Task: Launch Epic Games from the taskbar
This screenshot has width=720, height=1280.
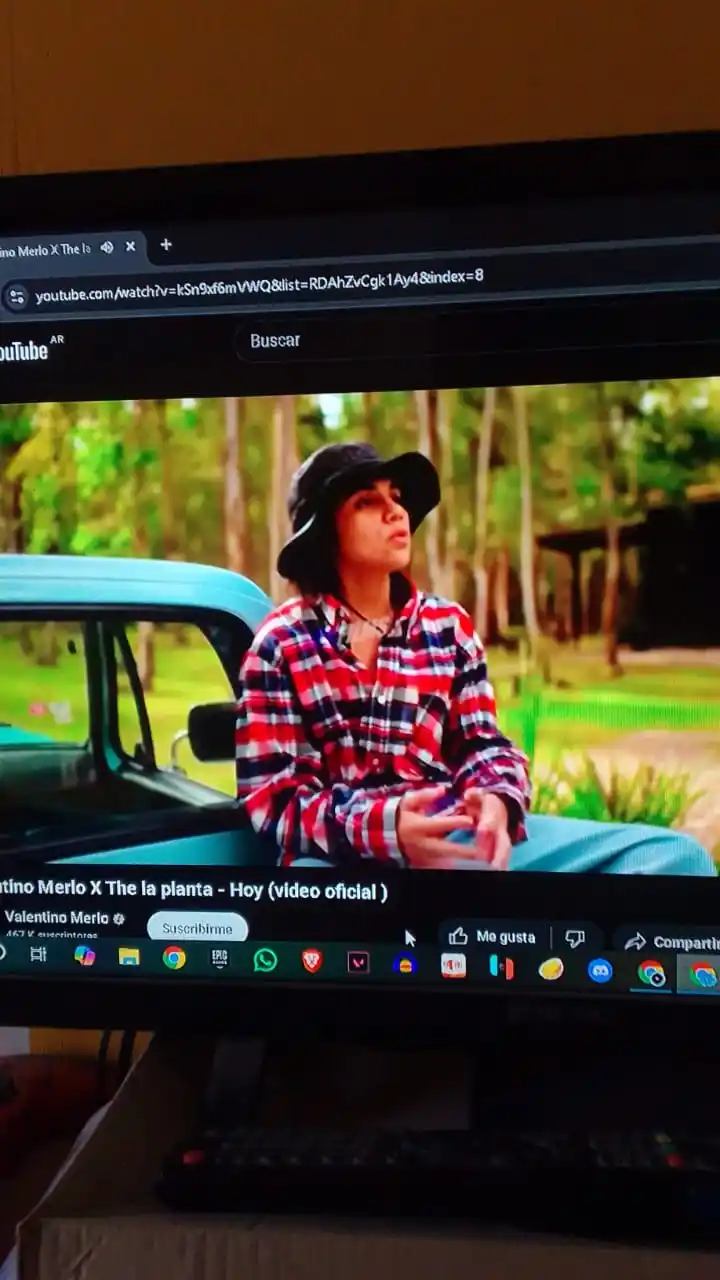Action: 219,958
